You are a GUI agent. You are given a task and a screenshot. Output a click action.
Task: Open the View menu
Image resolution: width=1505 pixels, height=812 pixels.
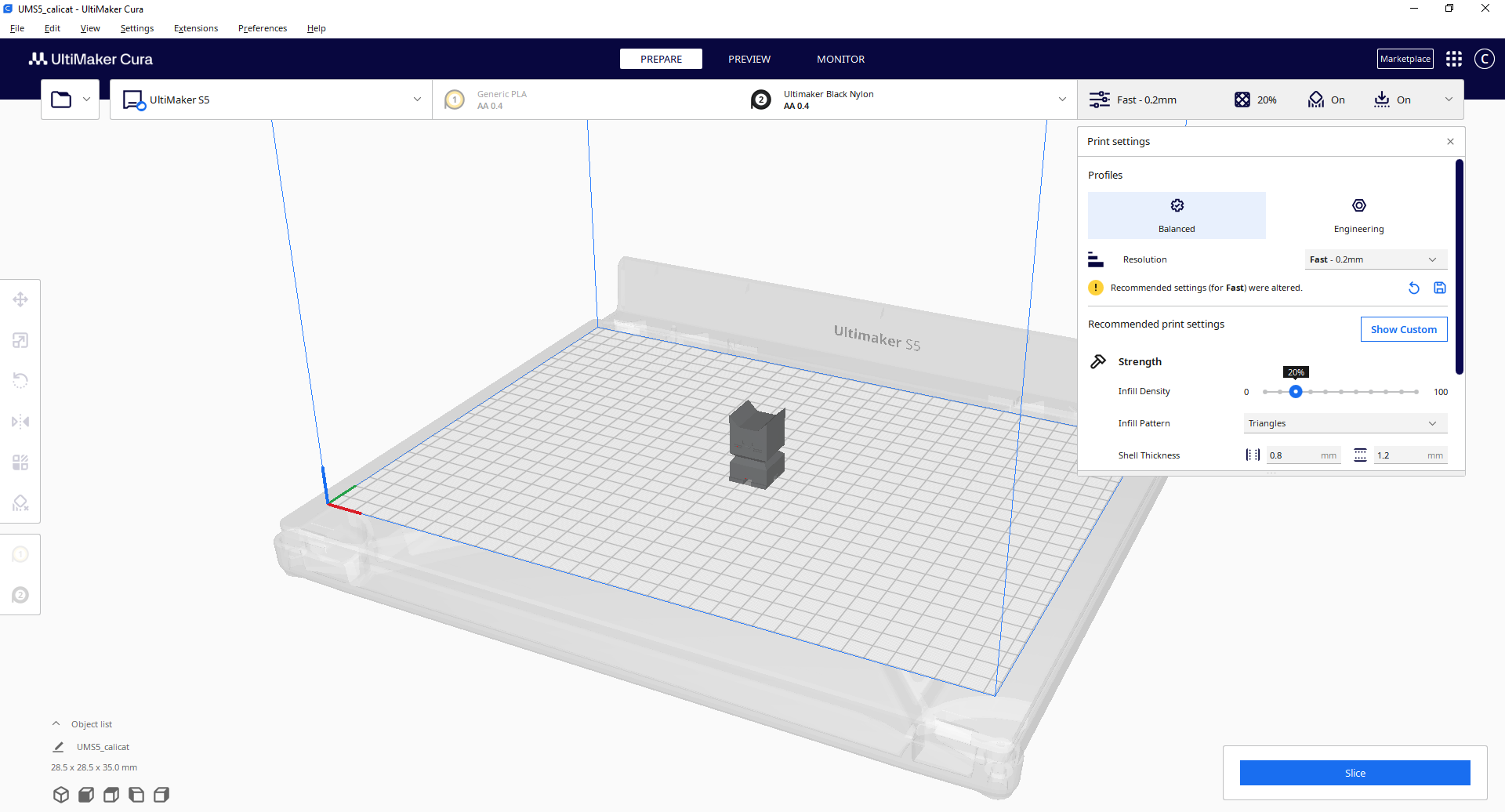(x=90, y=28)
